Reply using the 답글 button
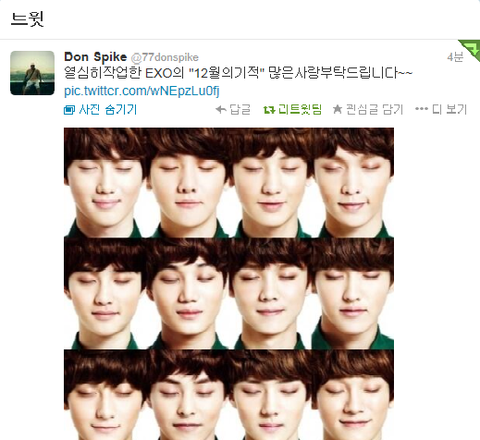This screenshot has width=480, height=440. (x=240, y=109)
